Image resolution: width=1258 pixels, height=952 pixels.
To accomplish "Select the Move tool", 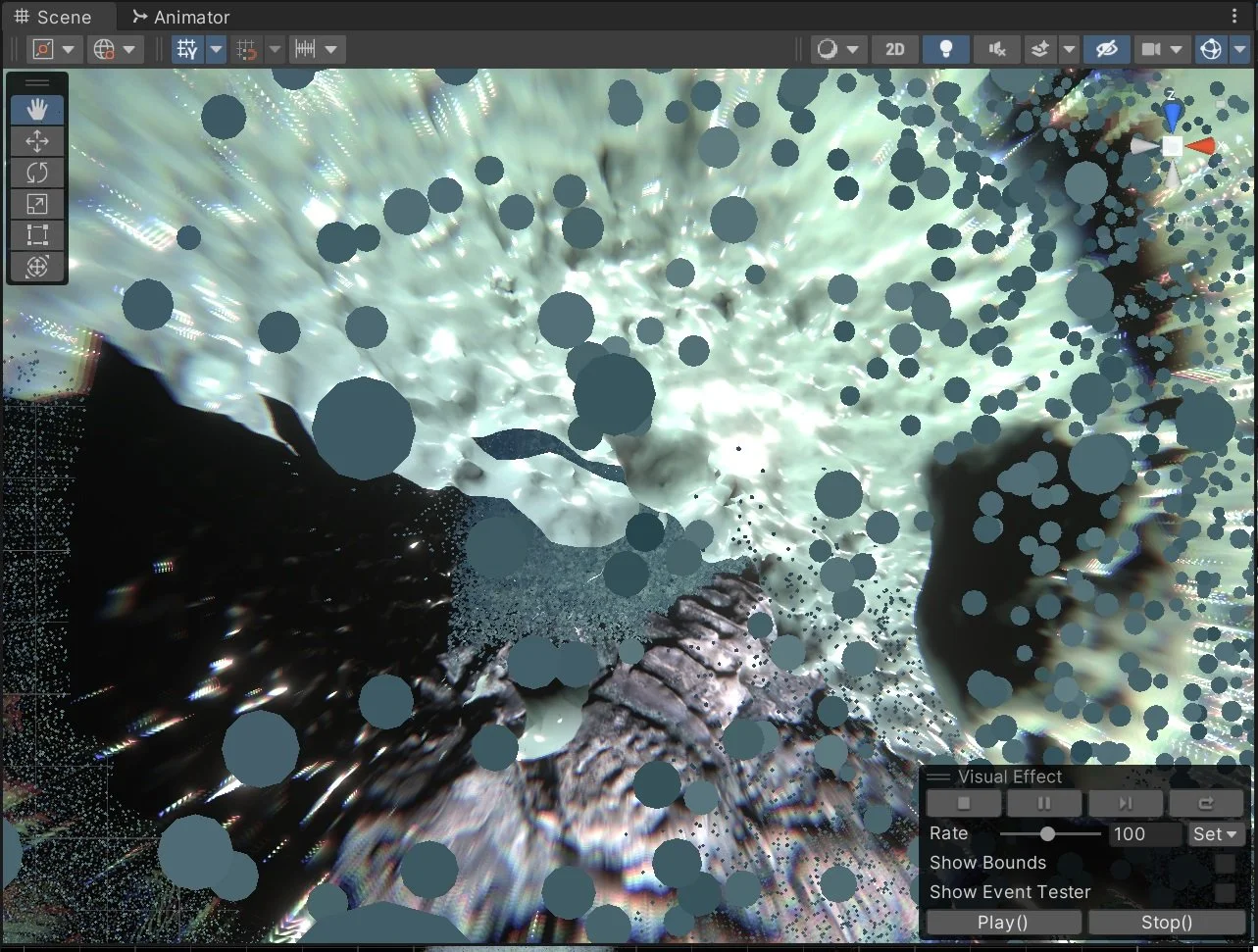I will (x=37, y=141).
